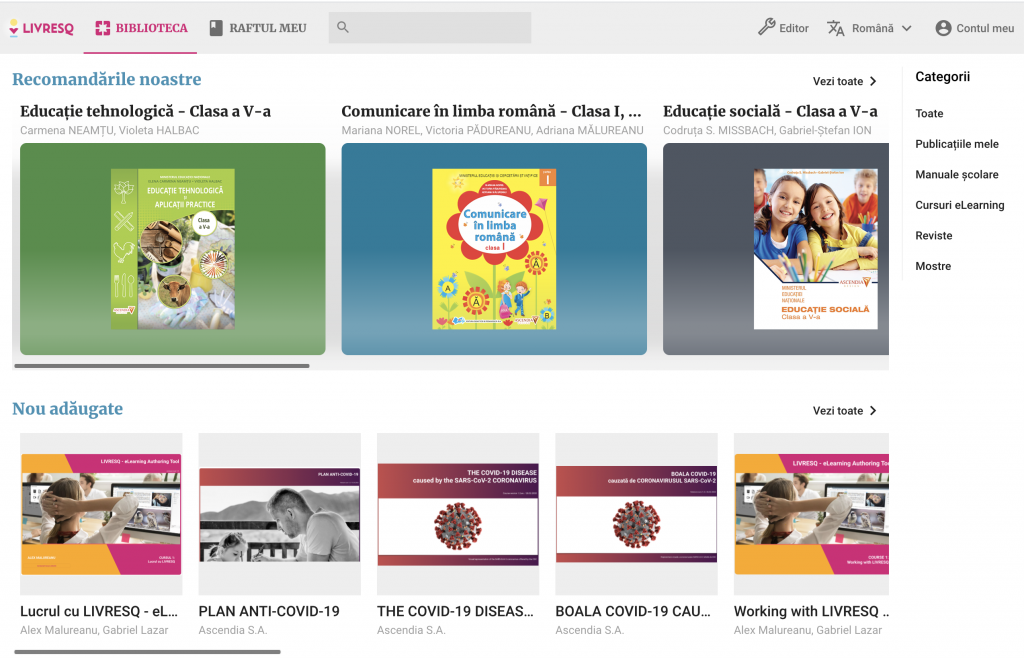
Task: Select the BIBLIOTECA tab
Action: pos(140,28)
